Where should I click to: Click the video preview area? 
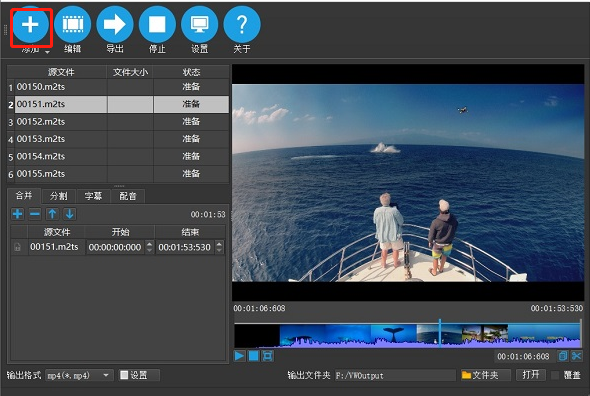pos(408,183)
